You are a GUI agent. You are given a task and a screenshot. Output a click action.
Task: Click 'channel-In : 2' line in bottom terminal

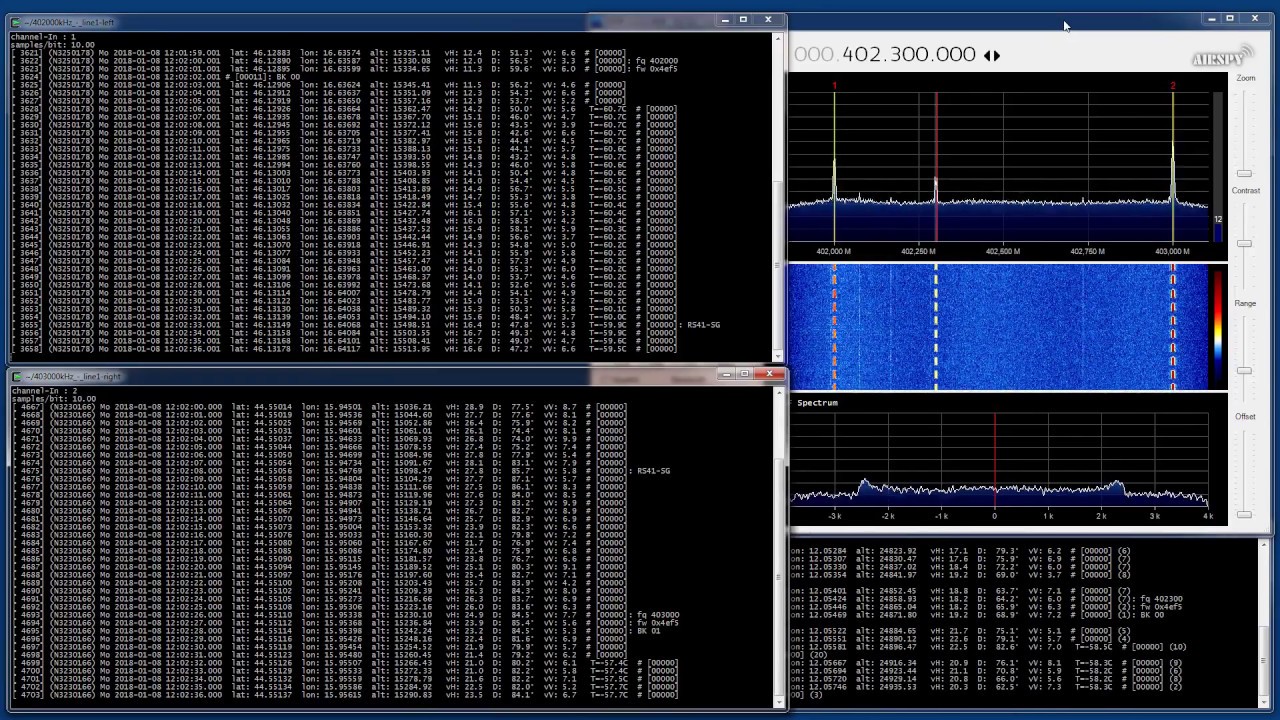43,391
